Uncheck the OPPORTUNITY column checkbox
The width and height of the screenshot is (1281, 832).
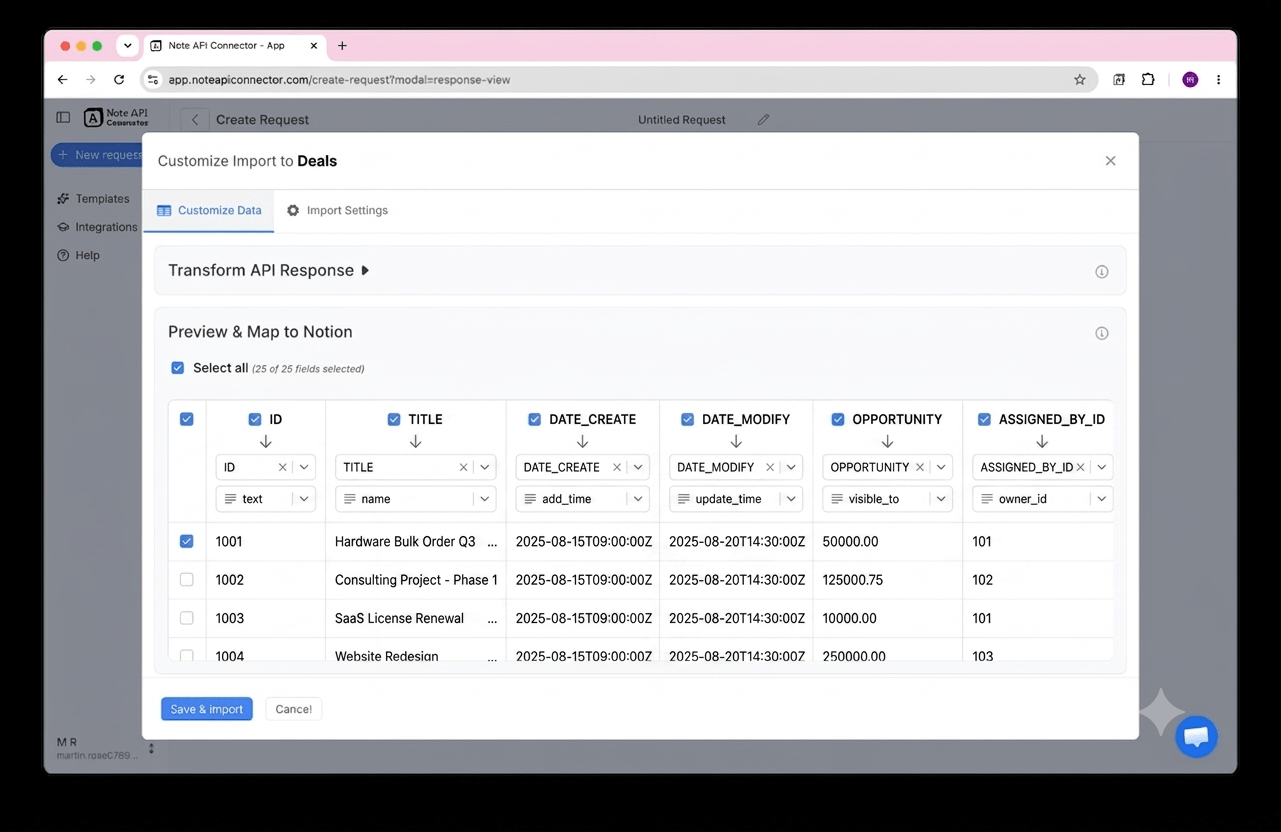838,420
